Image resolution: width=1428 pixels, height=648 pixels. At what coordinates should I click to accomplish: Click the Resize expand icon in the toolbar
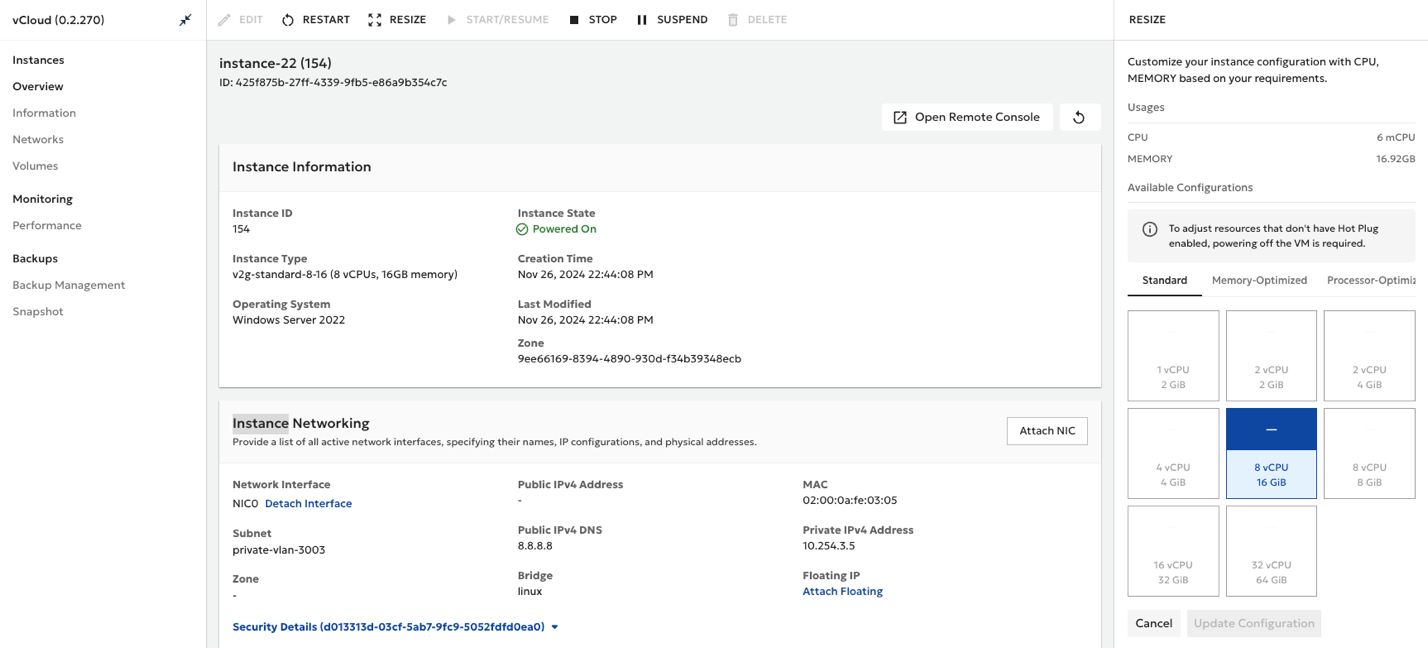(375, 20)
